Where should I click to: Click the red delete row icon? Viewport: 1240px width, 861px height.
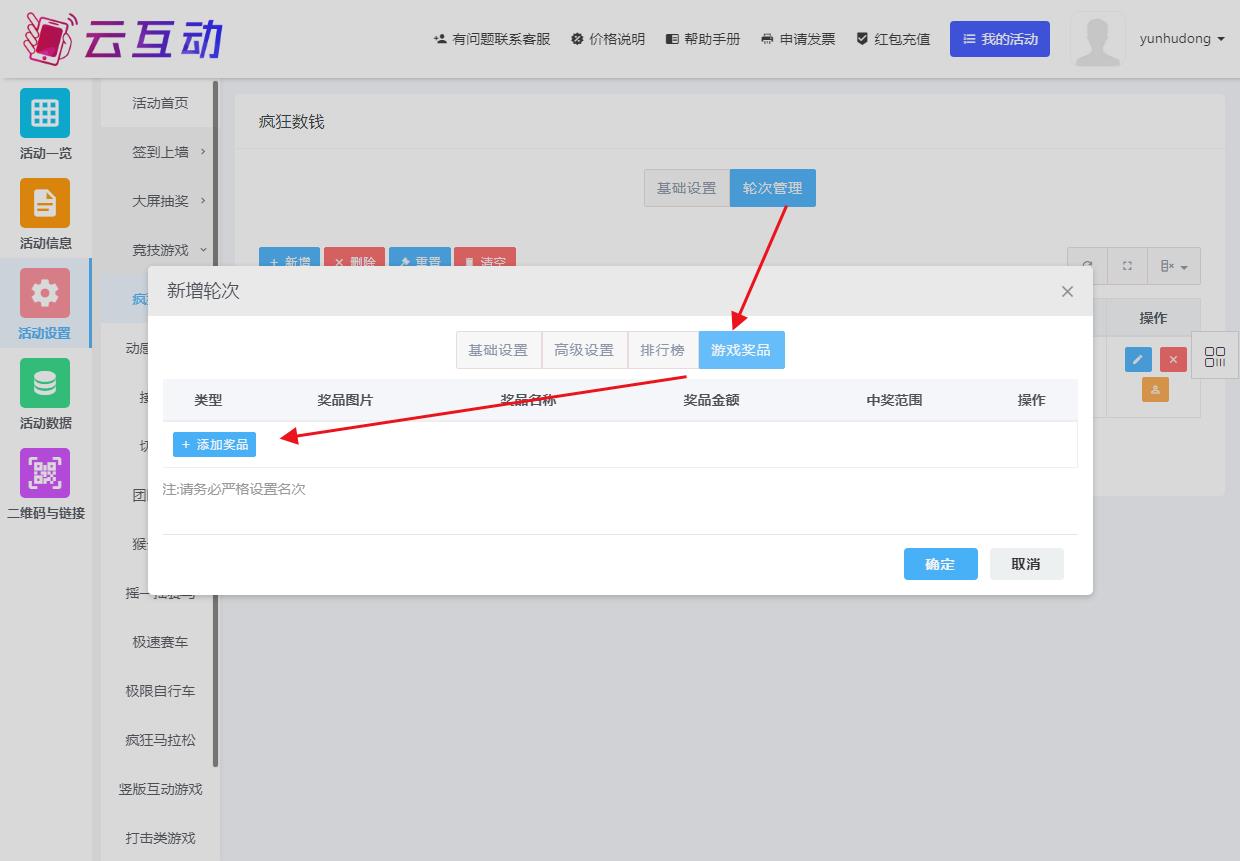[x=1173, y=360]
